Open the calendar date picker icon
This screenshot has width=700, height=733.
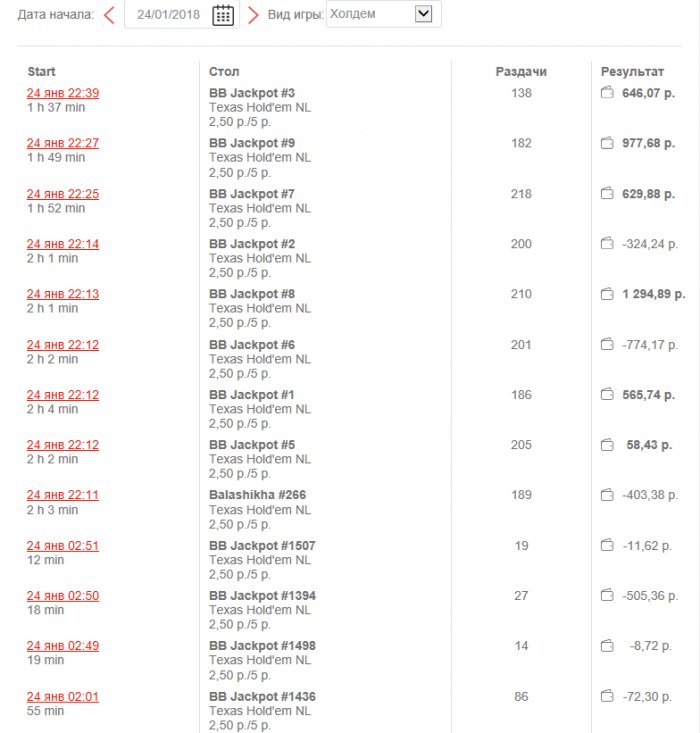[x=223, y=14]
